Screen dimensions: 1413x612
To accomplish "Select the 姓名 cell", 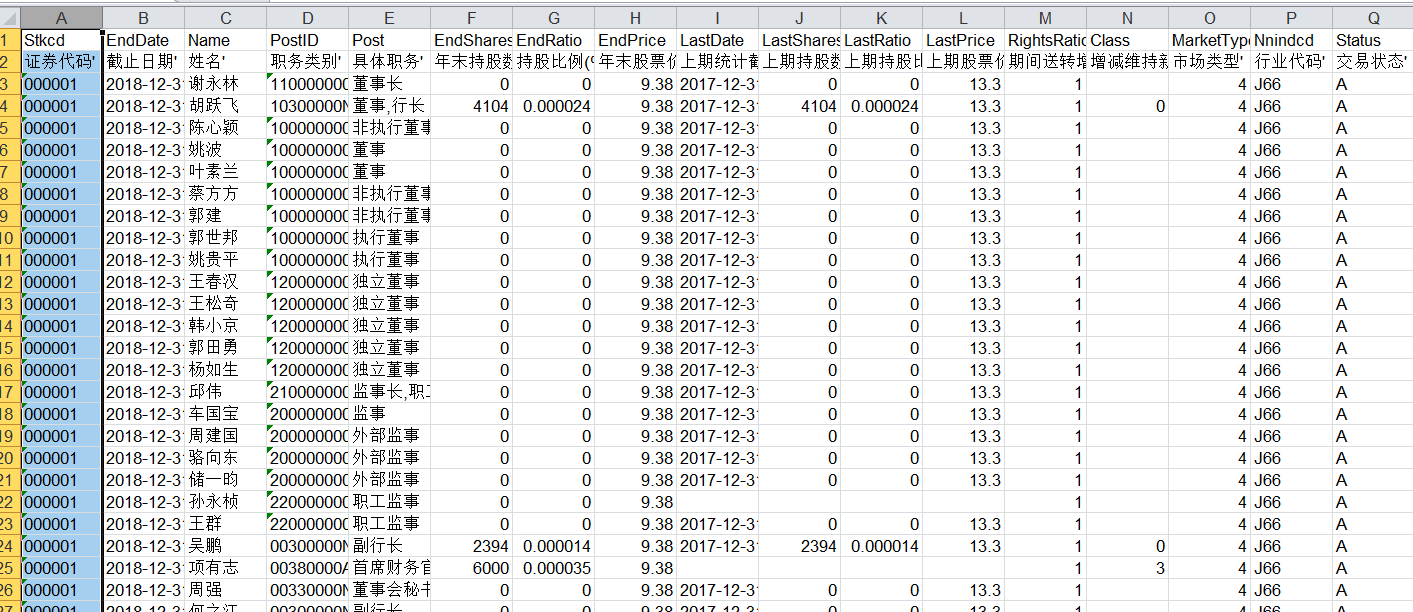I will [x=226, y=62].
